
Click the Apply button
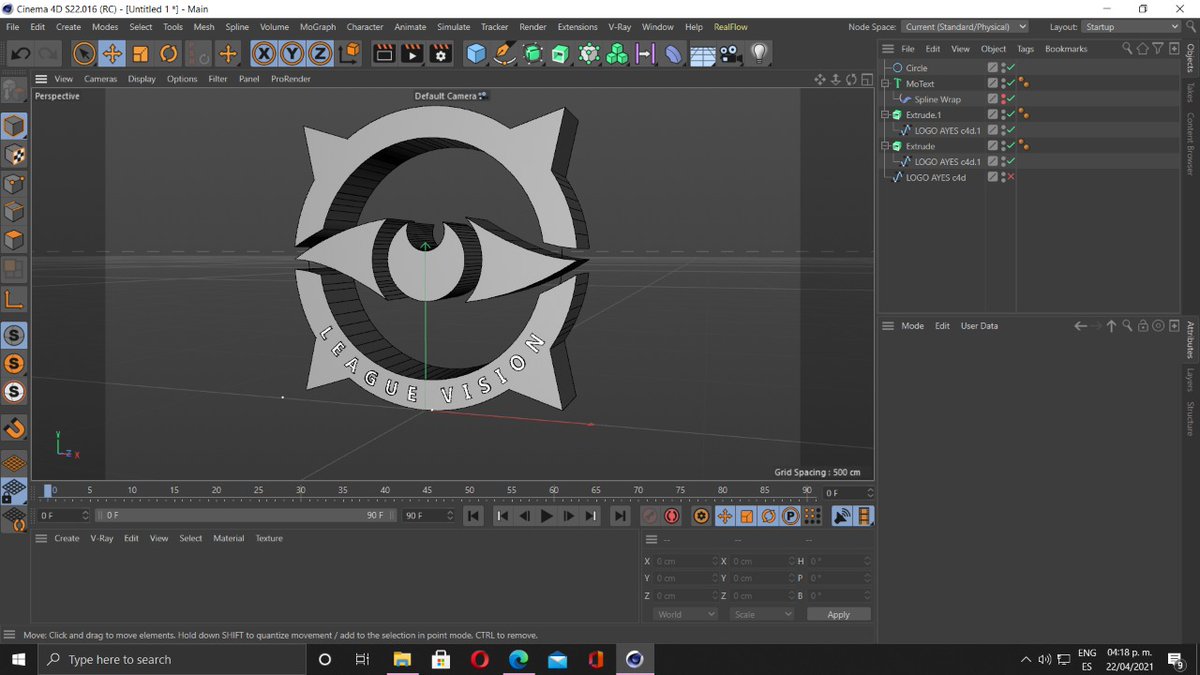click(839, 614)
